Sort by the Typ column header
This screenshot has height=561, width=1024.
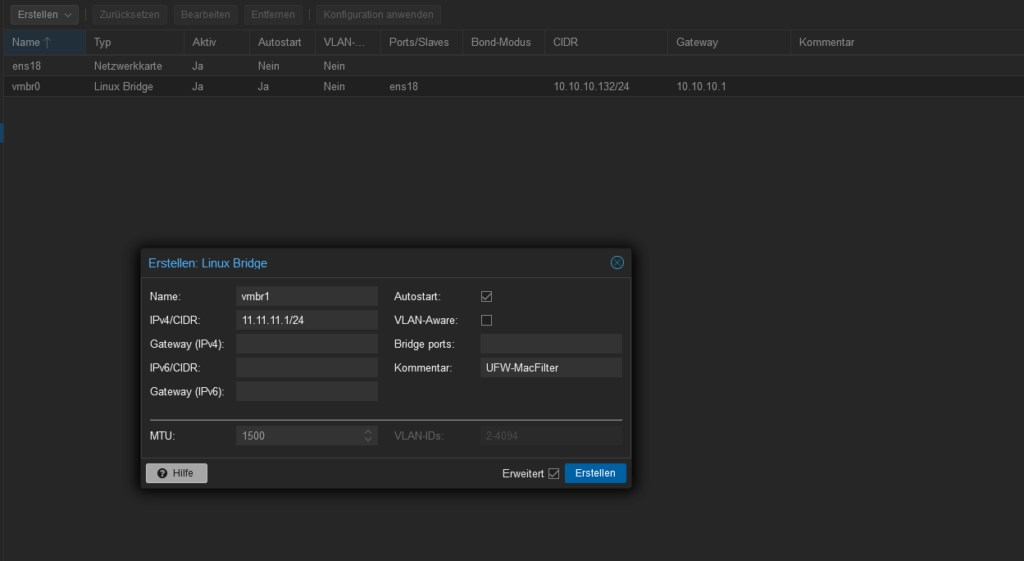click(x=102, y=42)
